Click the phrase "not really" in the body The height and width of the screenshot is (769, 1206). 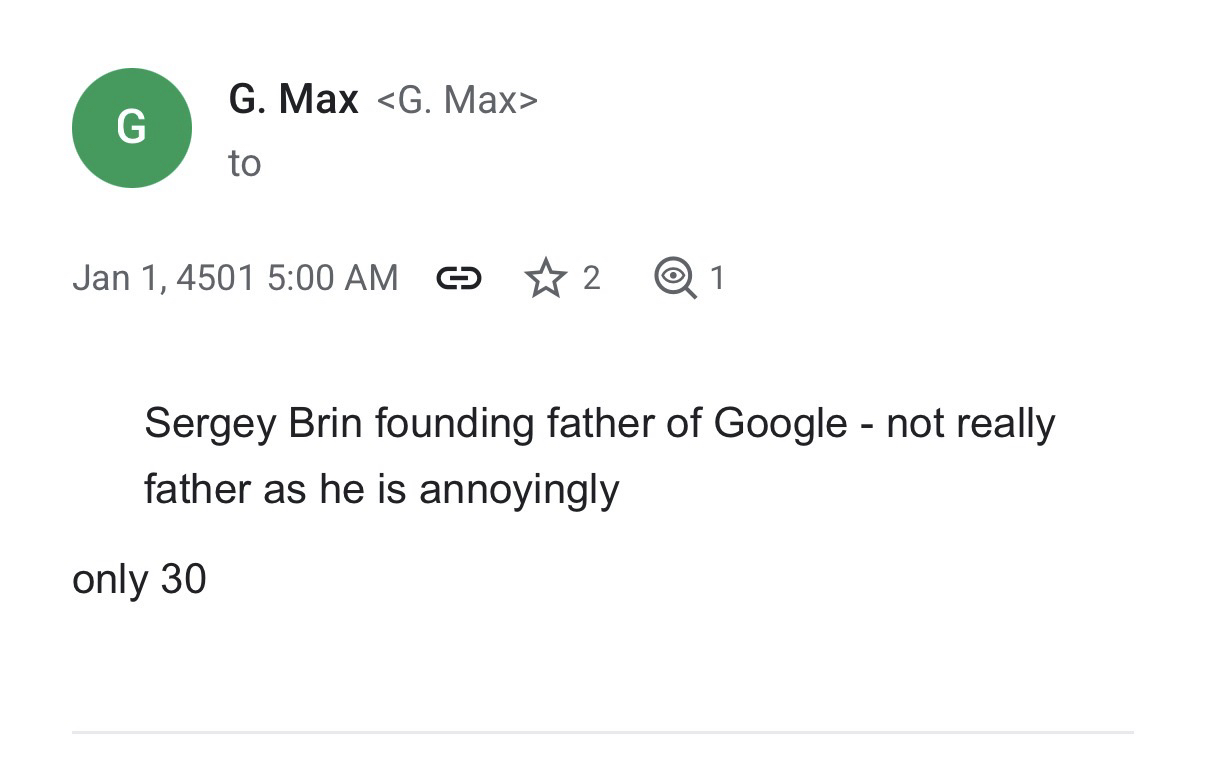click(x=970, y=424)
